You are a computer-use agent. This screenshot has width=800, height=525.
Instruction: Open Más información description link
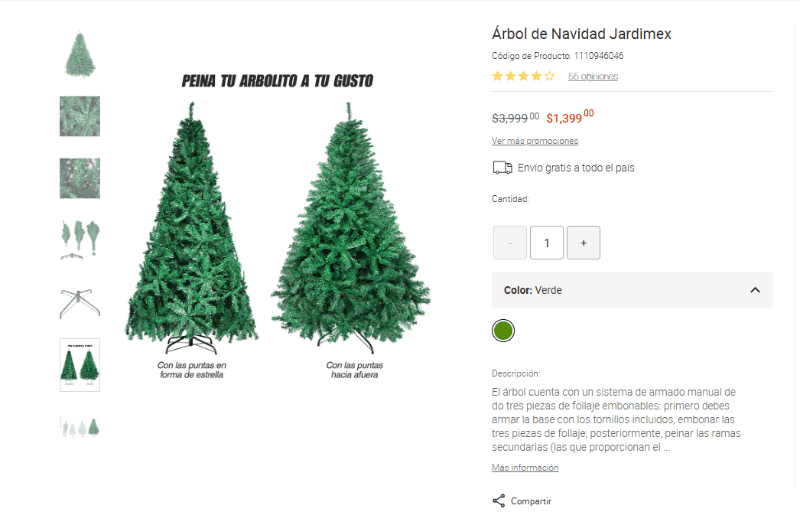pos(525,467)
